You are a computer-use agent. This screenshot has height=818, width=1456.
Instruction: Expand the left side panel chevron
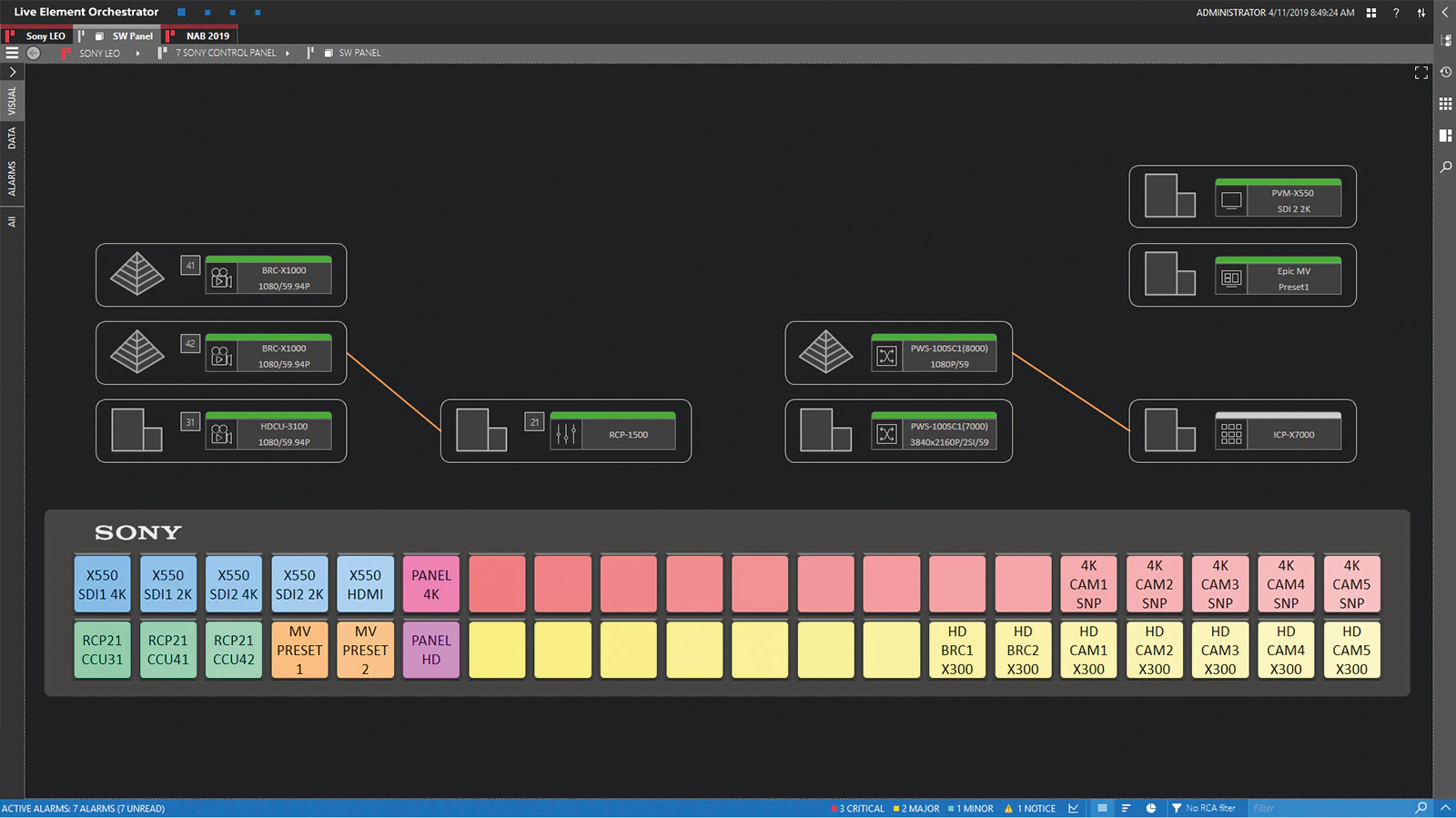coord(12,72)
